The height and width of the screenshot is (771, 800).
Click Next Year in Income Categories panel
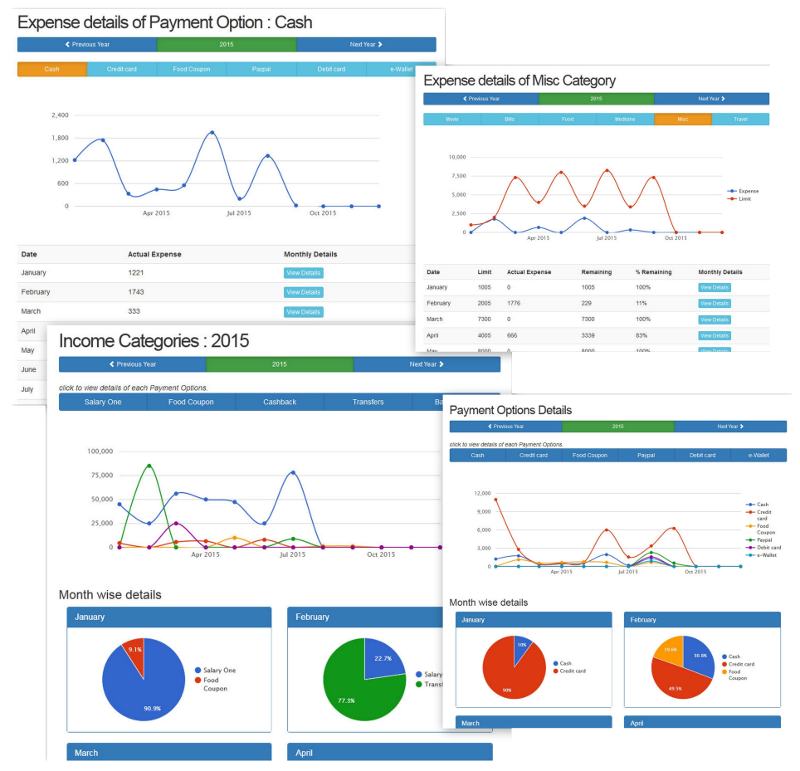[x=427, y=364]
